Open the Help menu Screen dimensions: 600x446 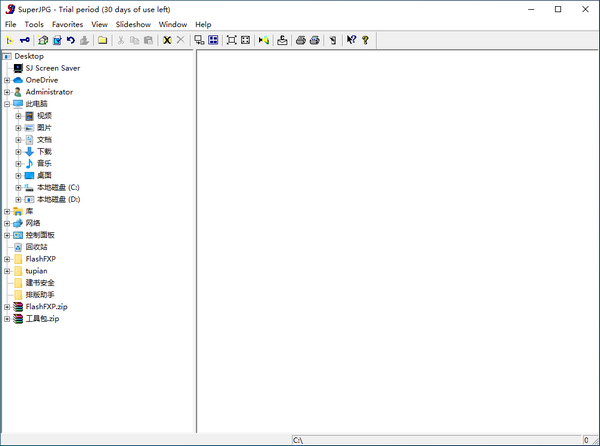pyautogui.click(x=203, y=24)
